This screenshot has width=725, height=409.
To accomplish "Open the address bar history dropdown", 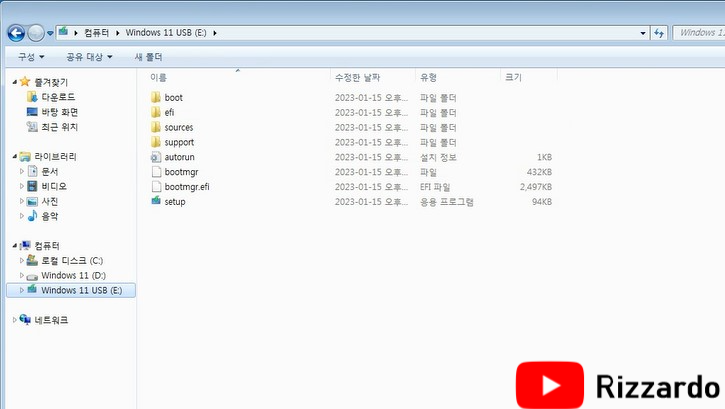I will click(x=643, y=33).
